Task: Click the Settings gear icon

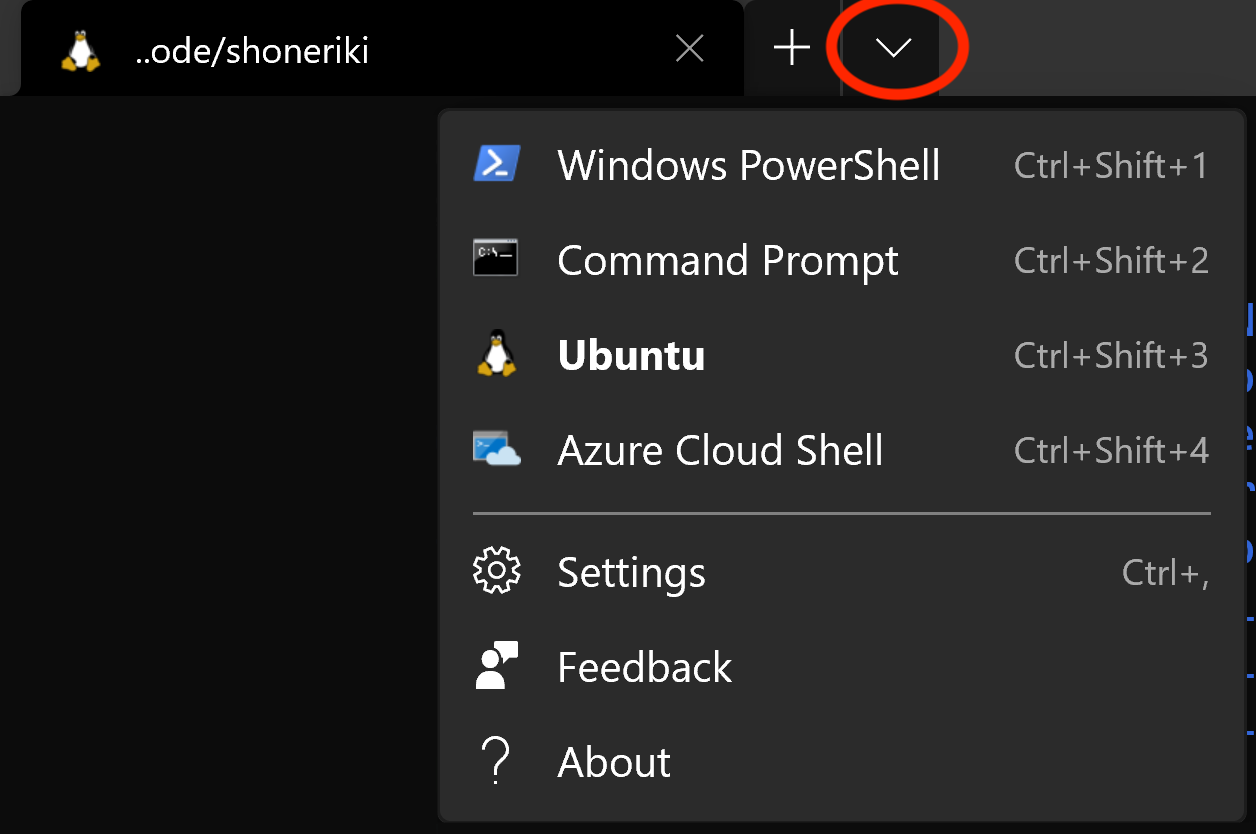Action: pos(497,570)
